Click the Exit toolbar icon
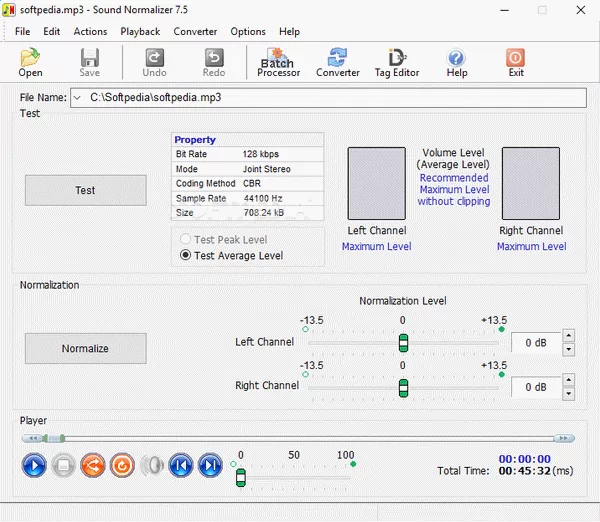 (x=515, y=62)
